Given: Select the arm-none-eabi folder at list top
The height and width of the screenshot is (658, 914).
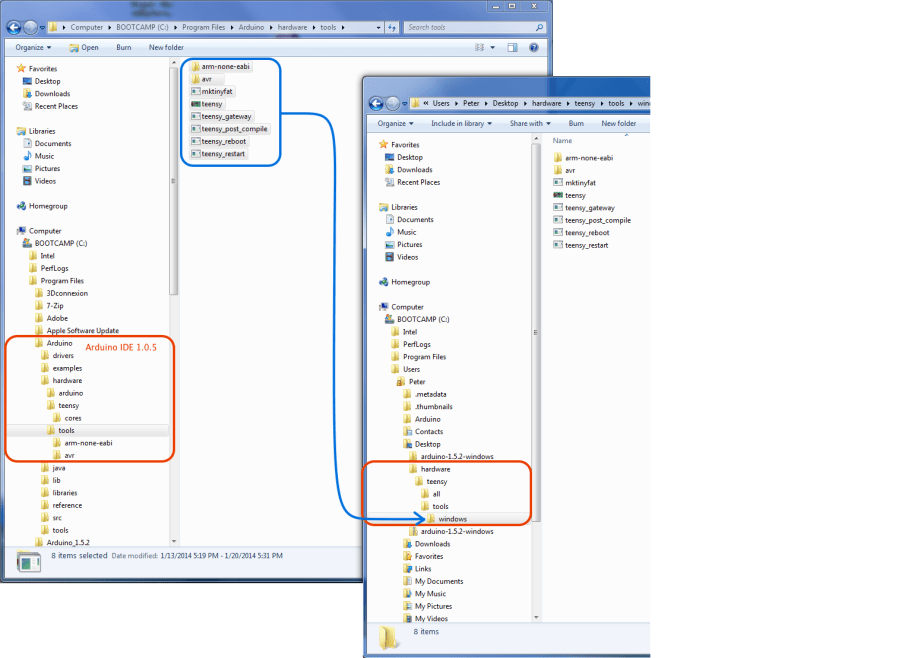Looking at the screenshot, I should [x=224, y=66].
